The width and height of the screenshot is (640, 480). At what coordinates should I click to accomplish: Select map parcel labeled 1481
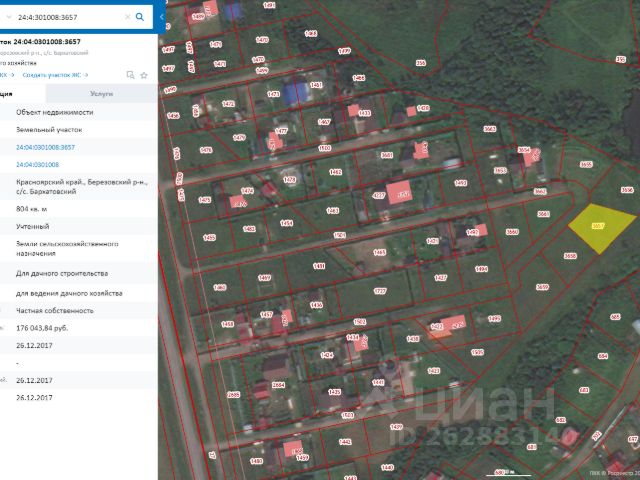point(319,266)
